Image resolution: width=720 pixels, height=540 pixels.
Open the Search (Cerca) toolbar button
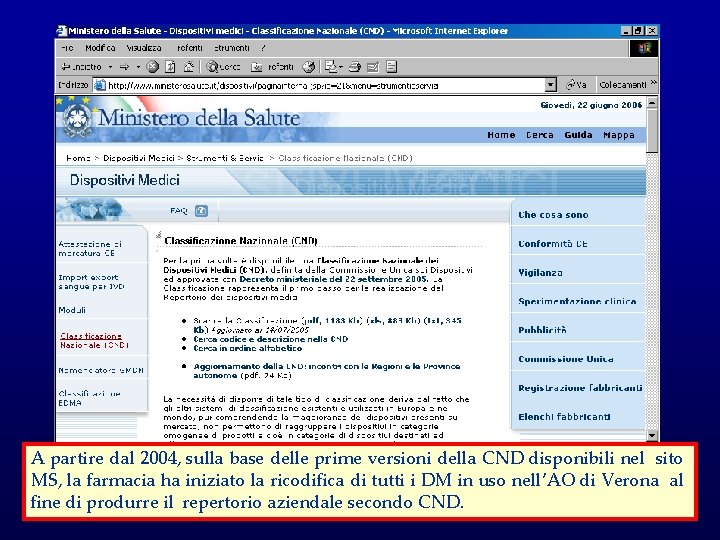point(223,67)
